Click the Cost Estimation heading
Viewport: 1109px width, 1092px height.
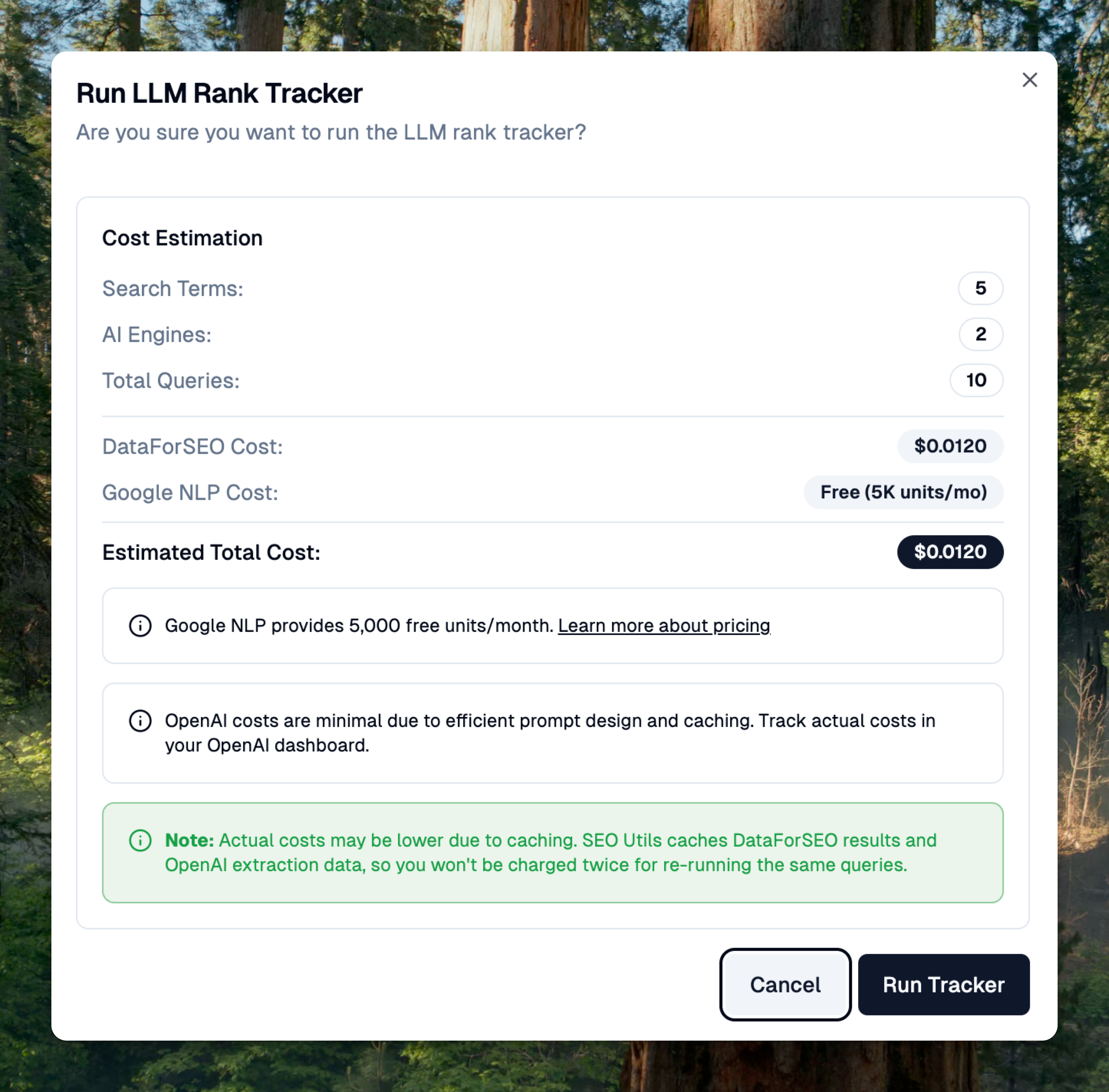182,238
